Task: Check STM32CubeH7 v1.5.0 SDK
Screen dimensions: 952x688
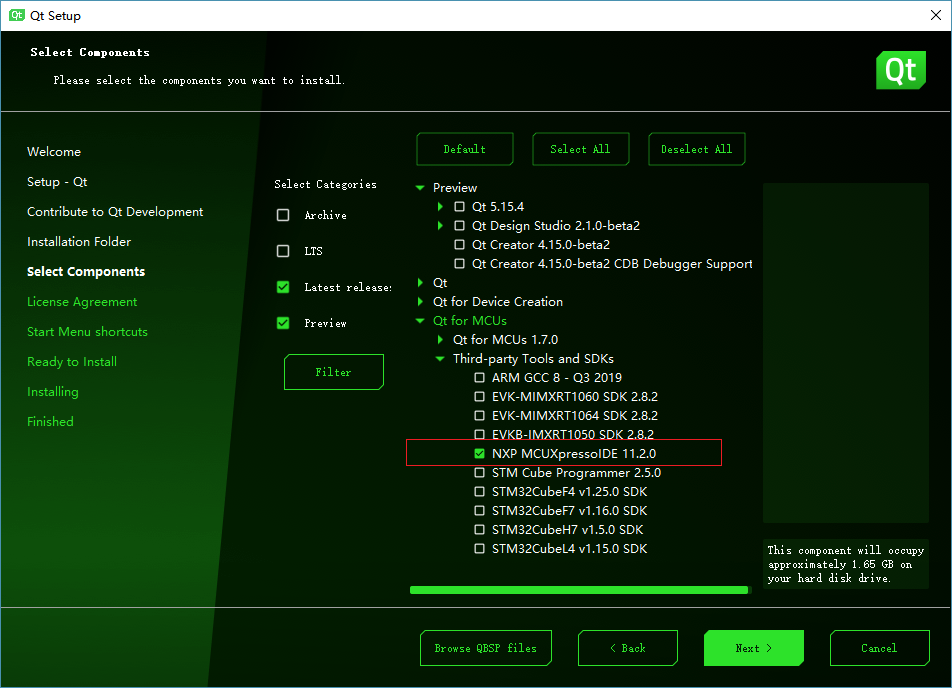Action: coord(480,530)
